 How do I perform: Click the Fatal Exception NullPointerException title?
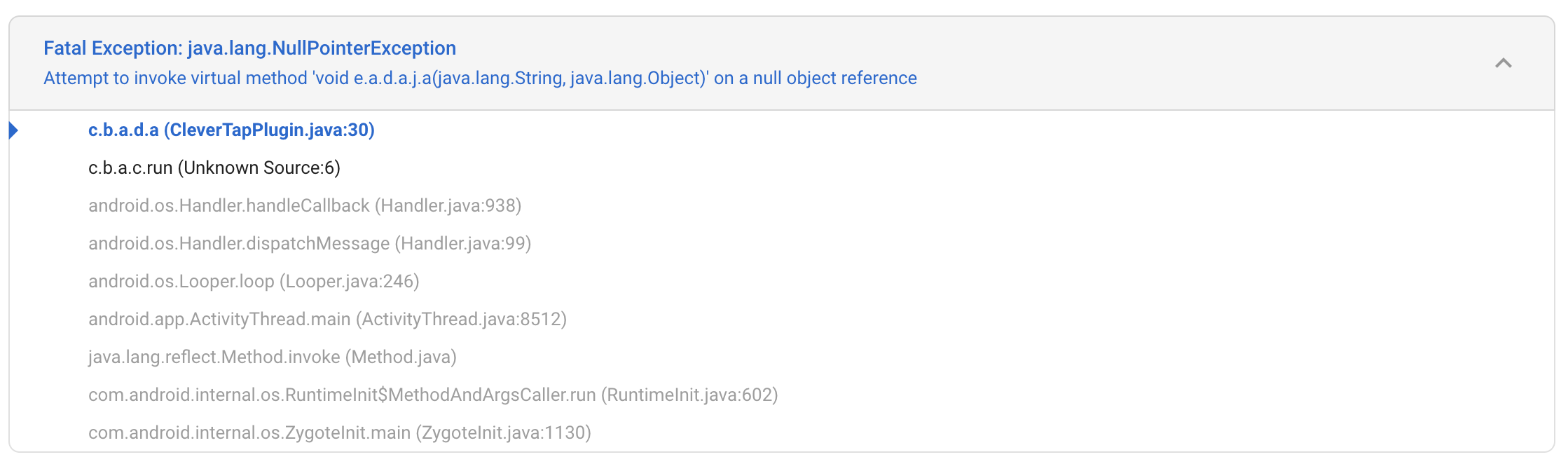coord(249,48)
